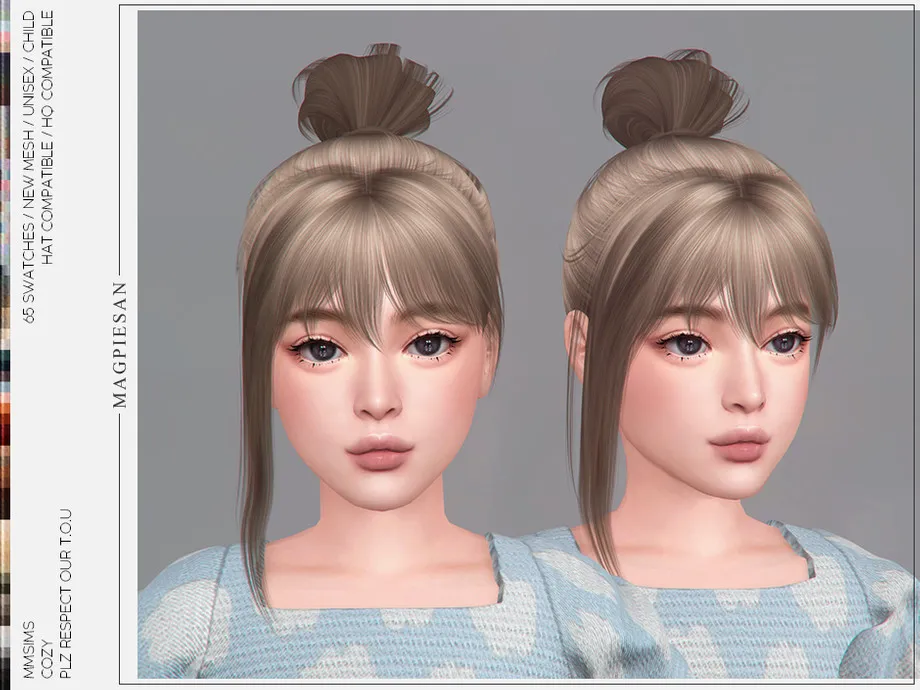Click the 'HAT COMPATIBLE / HQ COMPATIBLE' text
Screen dimensions: 920x690
coord(46,138)
